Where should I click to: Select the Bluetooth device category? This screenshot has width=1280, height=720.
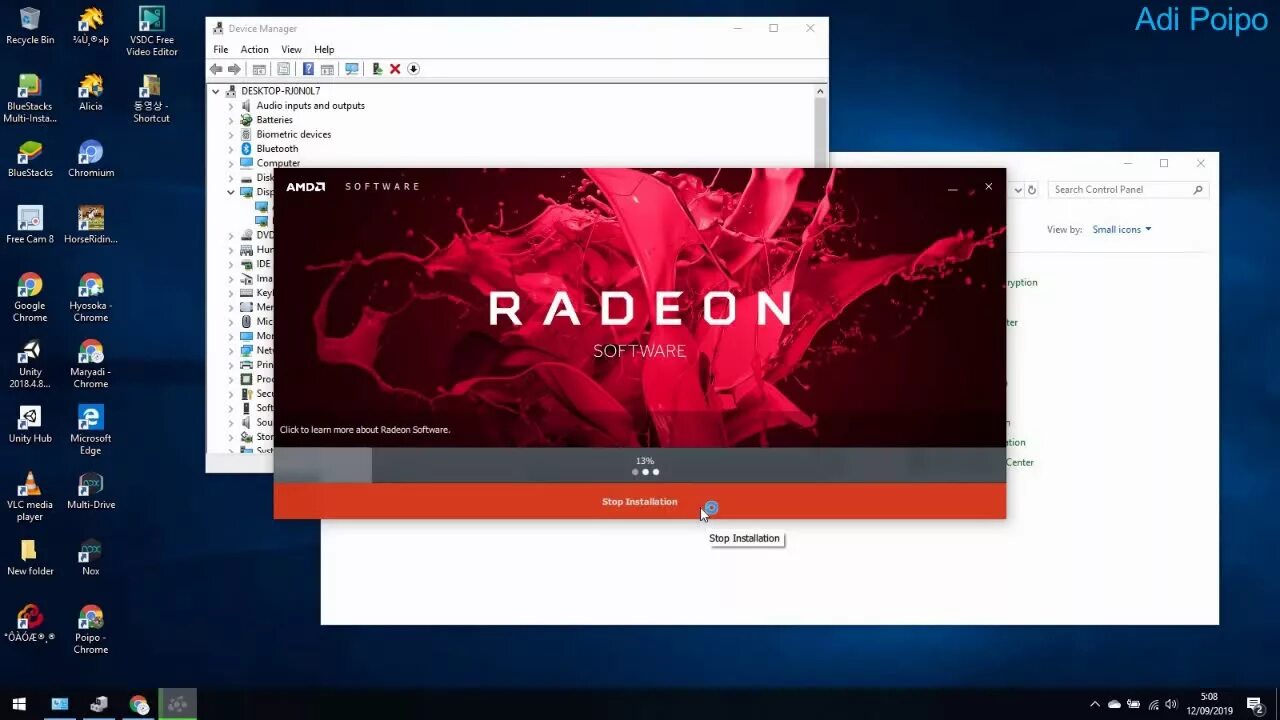coord(277,149)
